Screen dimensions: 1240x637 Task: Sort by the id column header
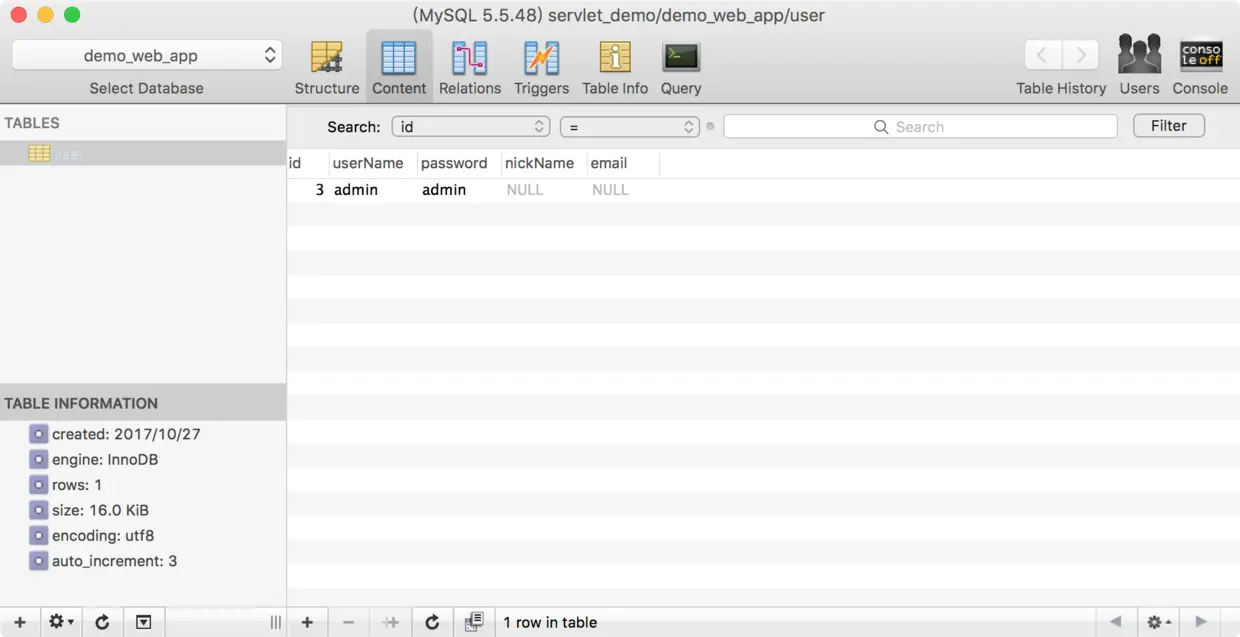[308, 163]
